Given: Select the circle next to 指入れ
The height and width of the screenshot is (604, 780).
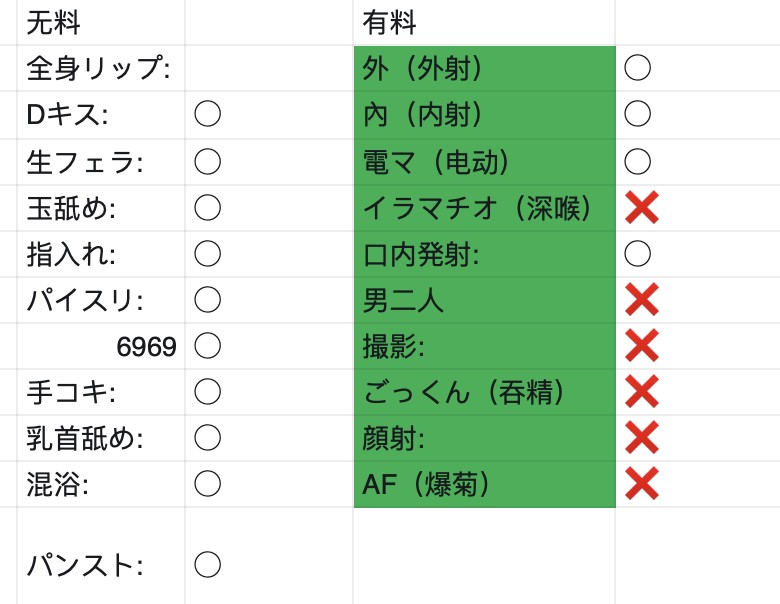Looking at the screenshot, I should [x=207, y=254].
